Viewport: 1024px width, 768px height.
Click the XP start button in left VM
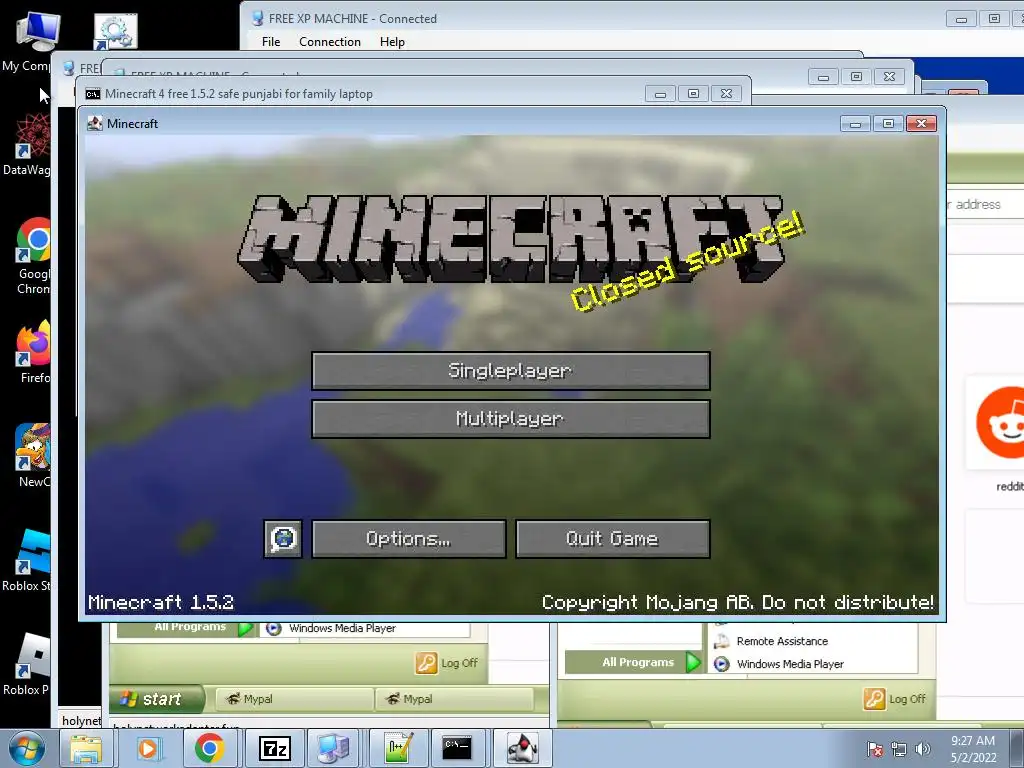155,699
